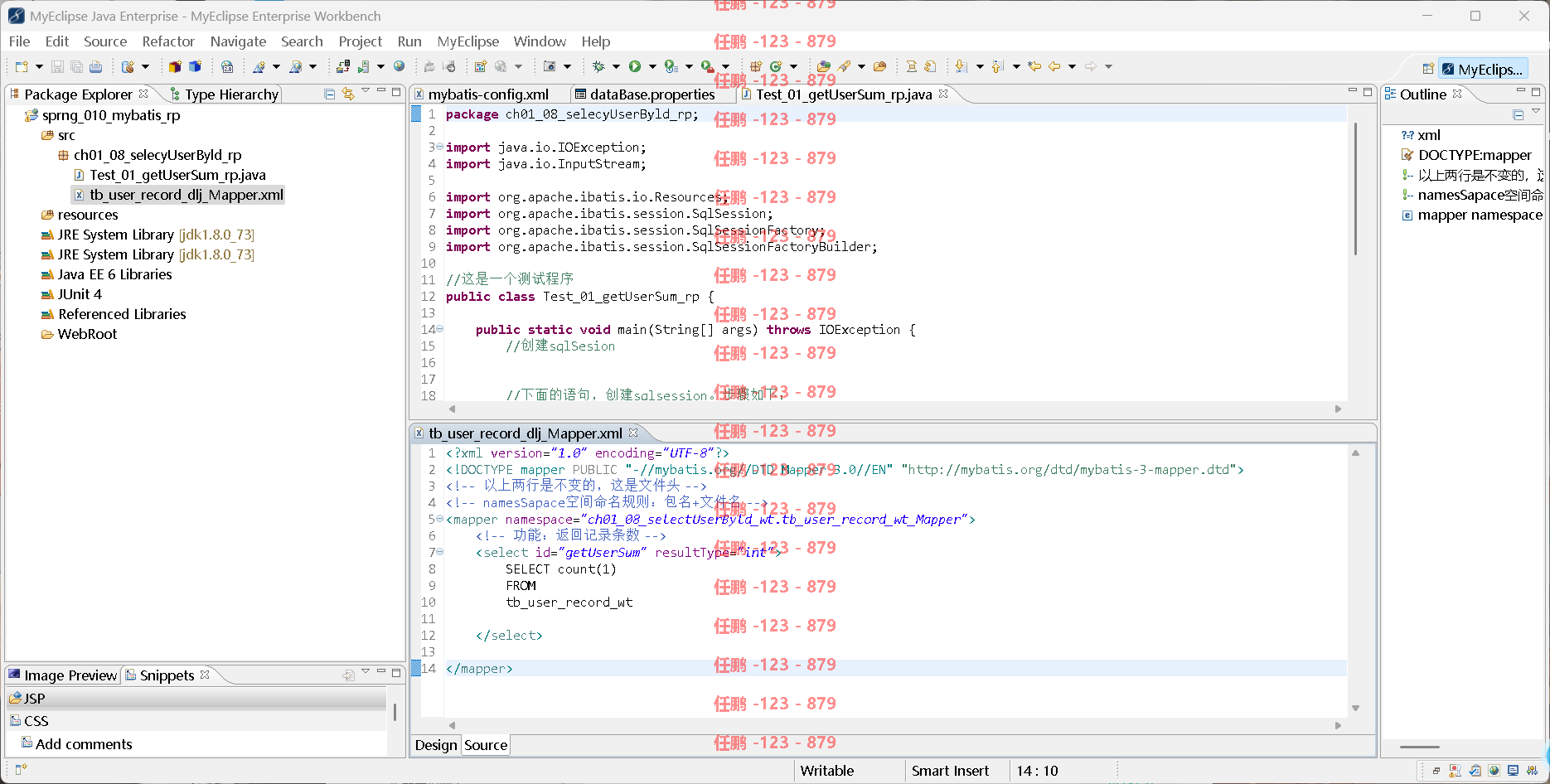Screen dimensions: 1550x784
Task: Close the tb_user_record_dlj_Mapper.xml editor tab
Action: 633,433
